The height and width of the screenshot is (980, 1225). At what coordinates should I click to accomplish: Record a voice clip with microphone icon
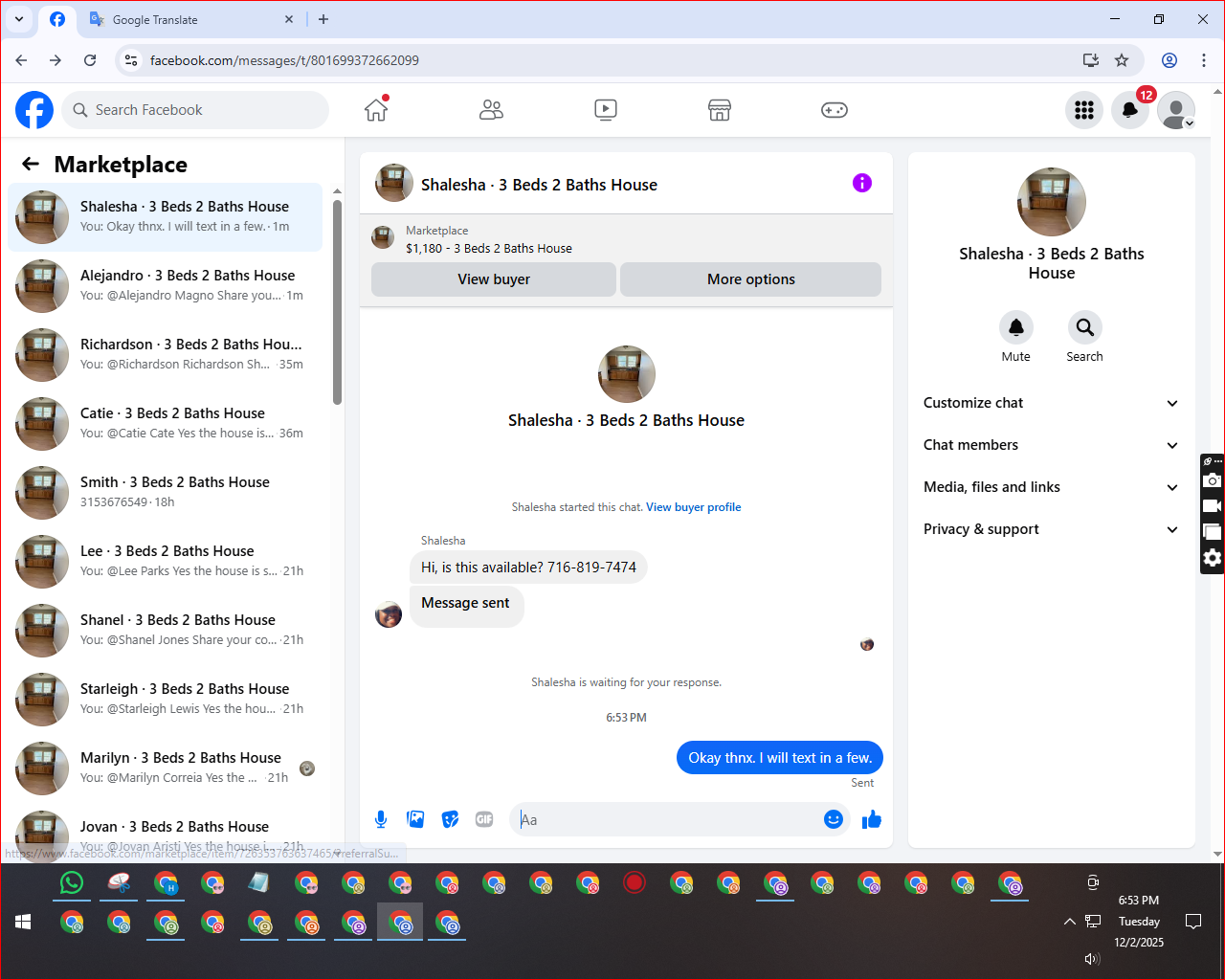(x=381, y=819)
